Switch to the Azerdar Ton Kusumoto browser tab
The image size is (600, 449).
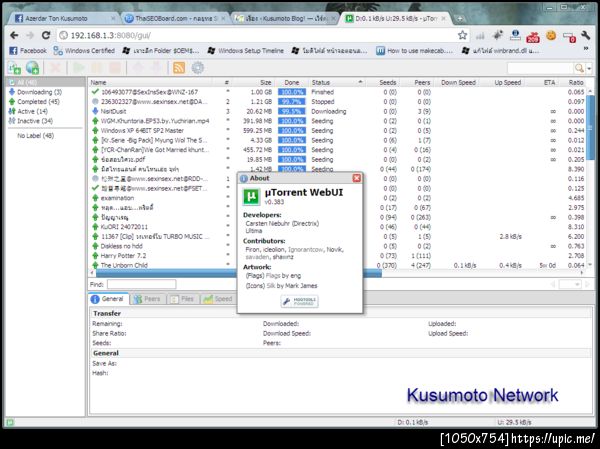tap(64, 18)
